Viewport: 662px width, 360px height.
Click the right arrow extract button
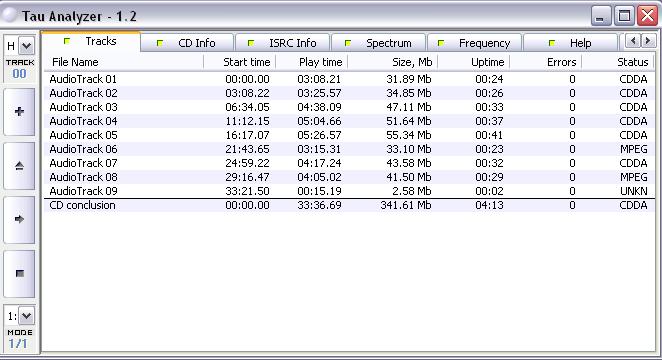[x=19, y=219]
